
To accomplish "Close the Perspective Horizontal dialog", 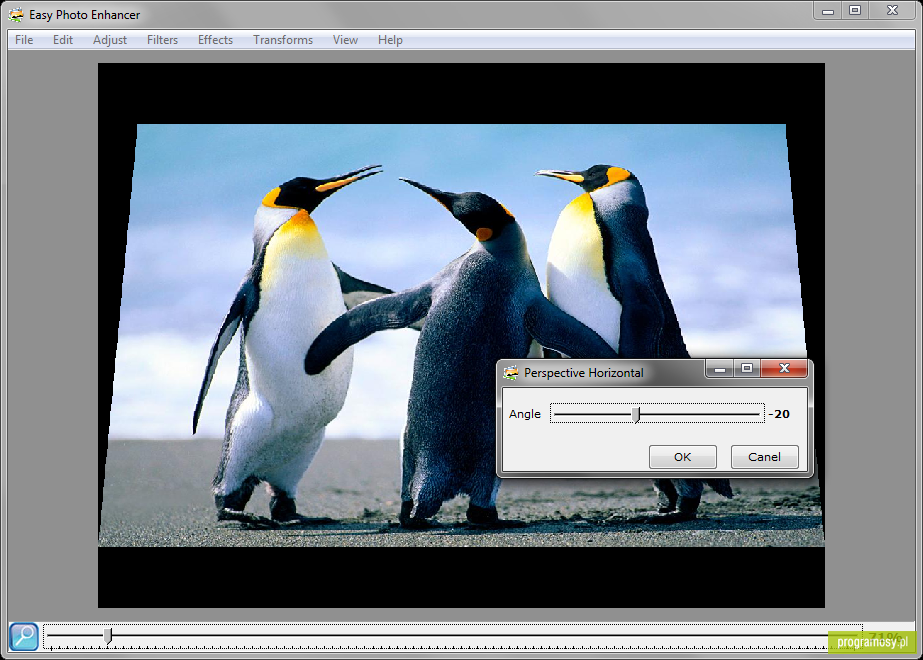I will [x=784, y=369].
